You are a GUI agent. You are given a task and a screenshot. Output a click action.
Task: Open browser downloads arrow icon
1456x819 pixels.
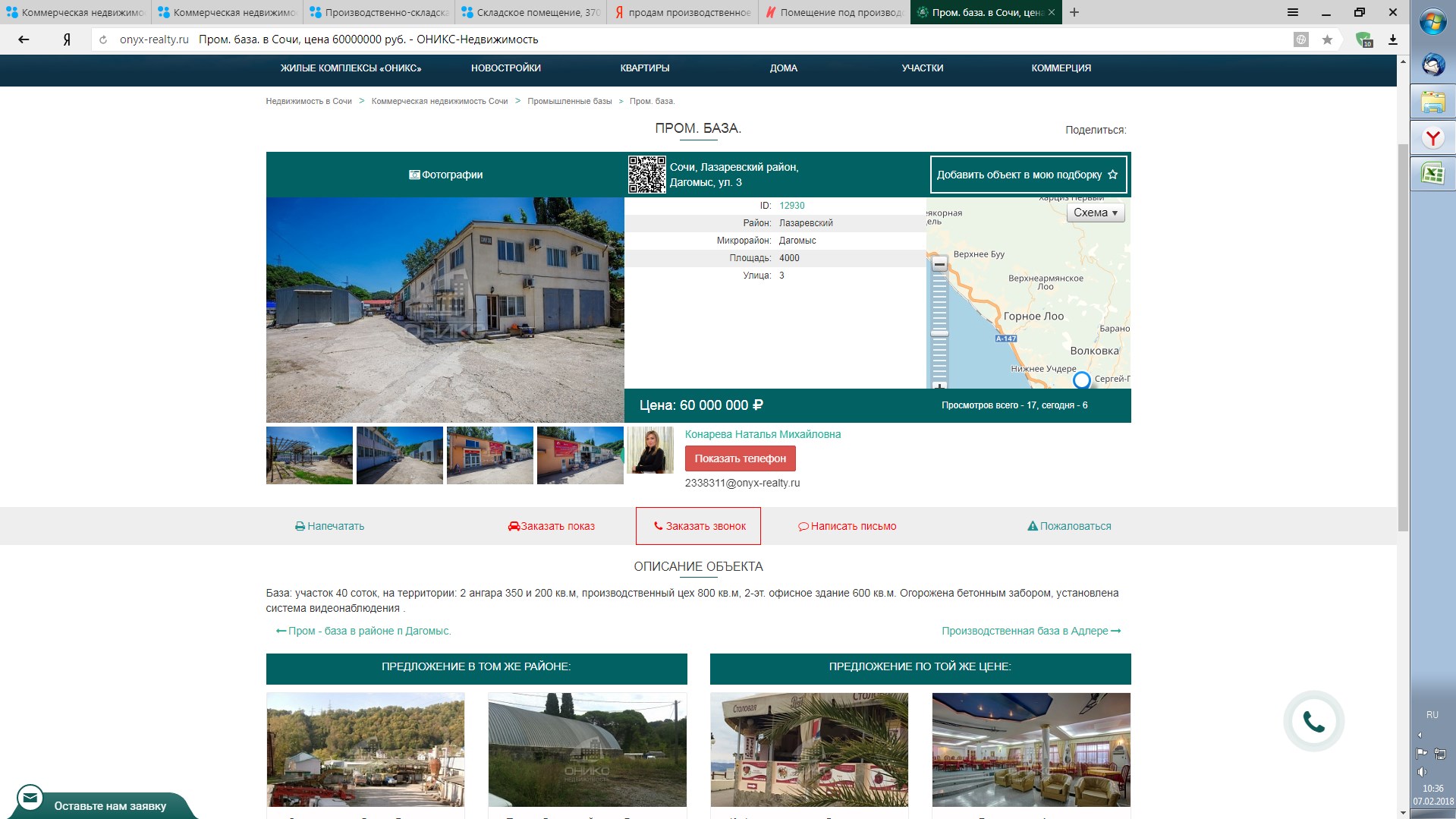tap(1393, 39)
